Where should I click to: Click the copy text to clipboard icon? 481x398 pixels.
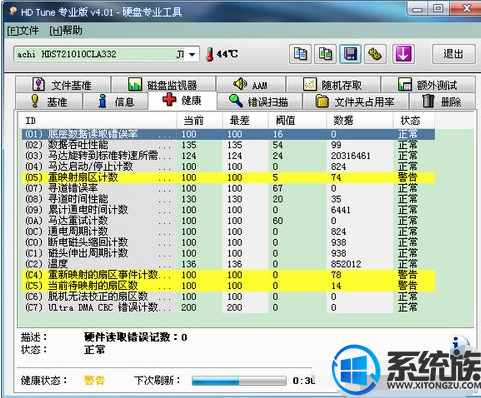(300, 54)
